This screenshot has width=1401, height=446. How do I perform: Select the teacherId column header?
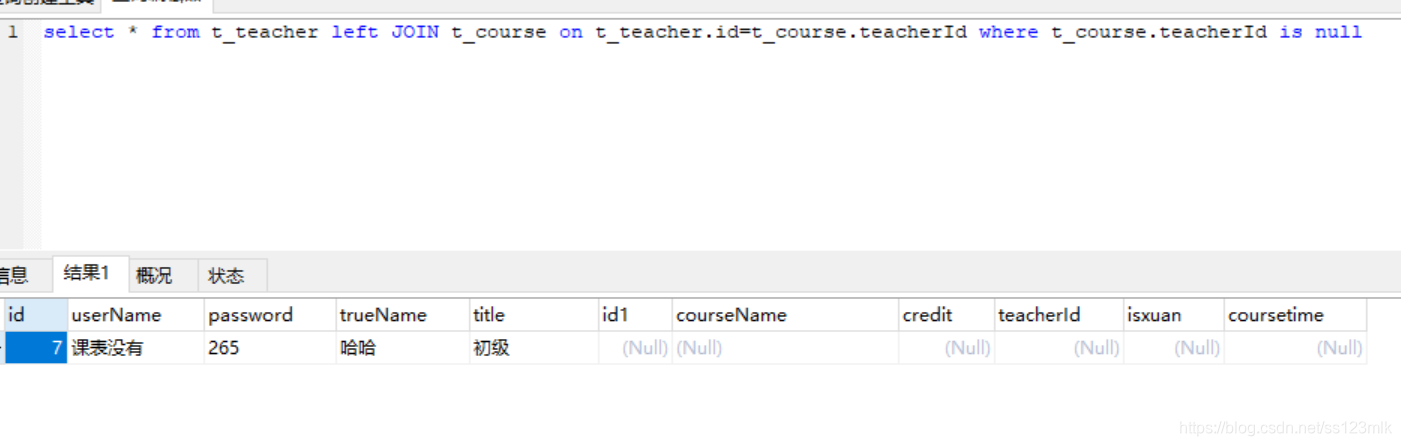(1059, 315)
